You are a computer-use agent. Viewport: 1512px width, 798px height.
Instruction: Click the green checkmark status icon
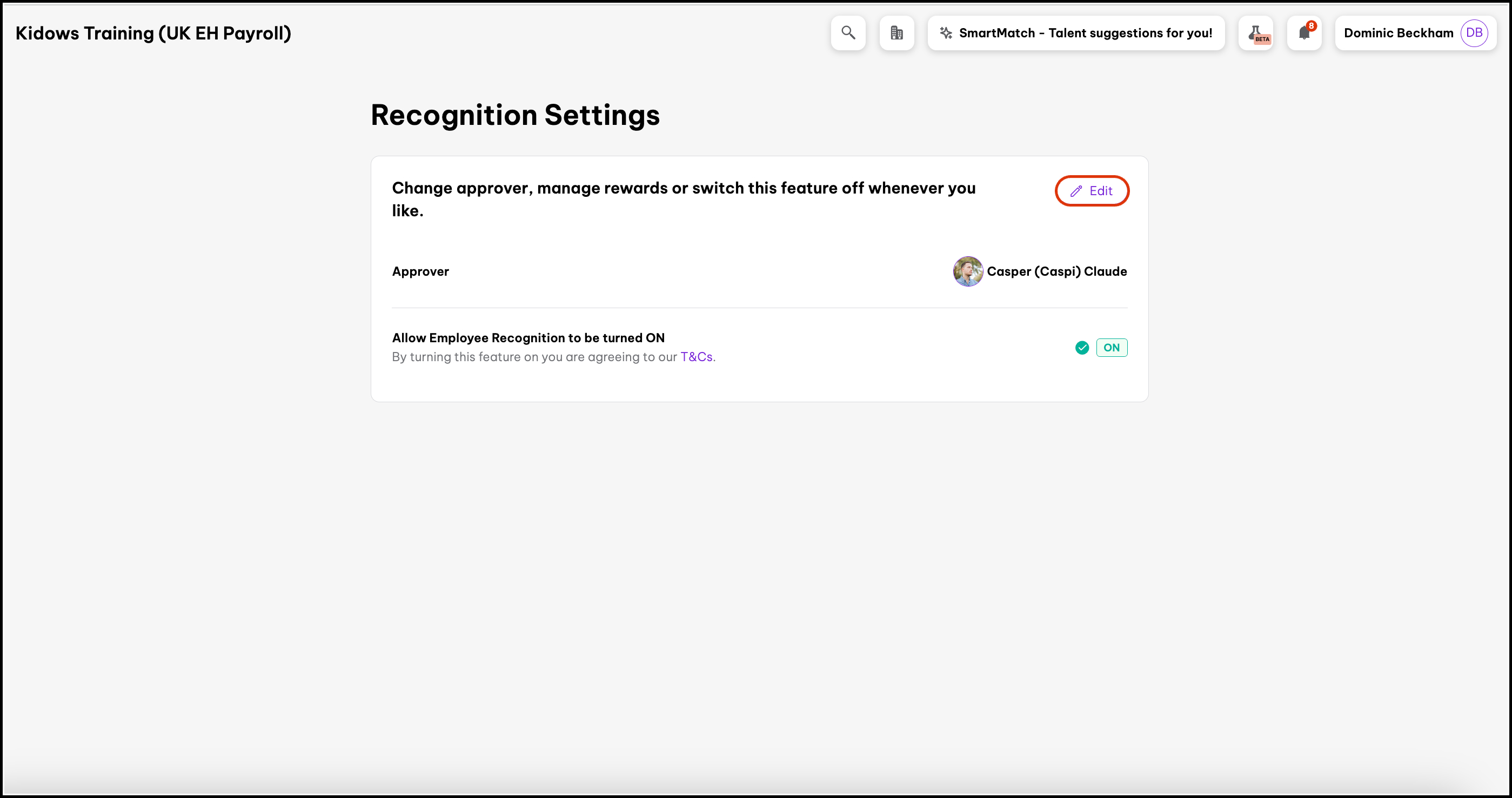pos(1082,348)
